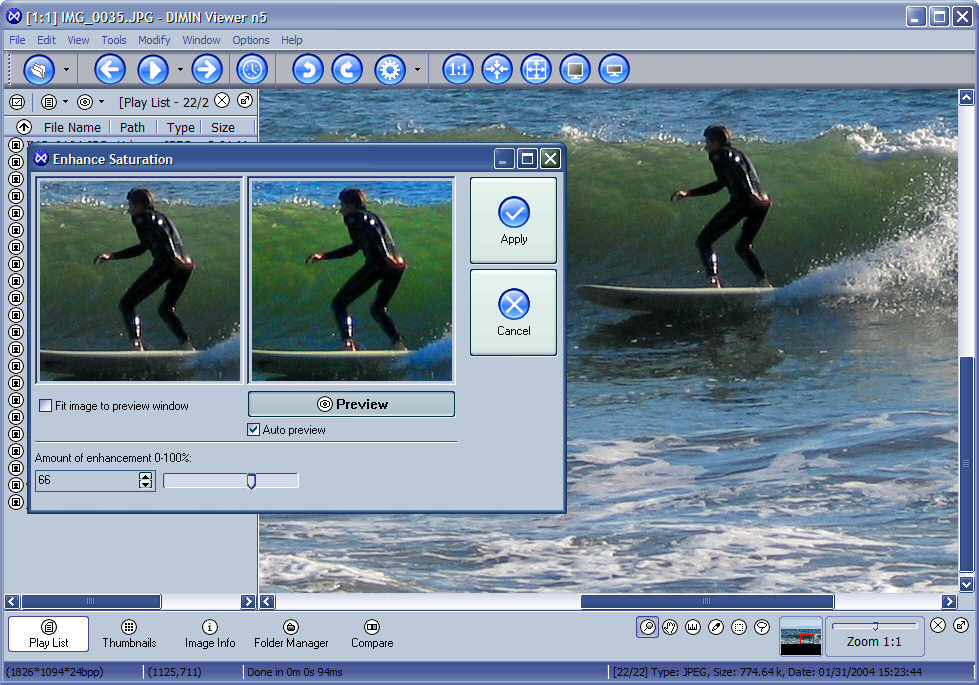Click the image's vertical scrollbar down arrow

click(967, 585)
